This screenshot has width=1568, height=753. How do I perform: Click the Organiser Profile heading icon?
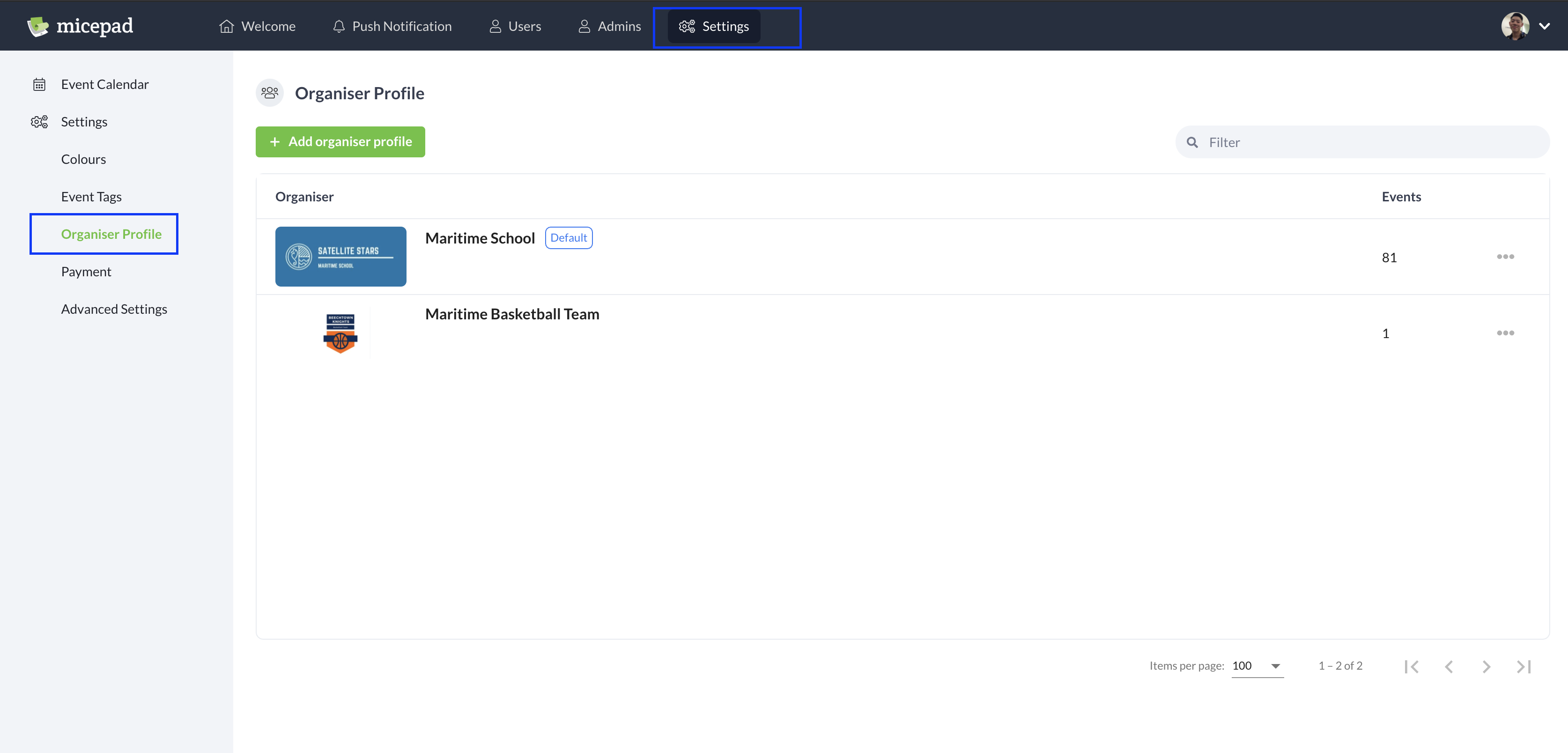[x=270, y=93]
